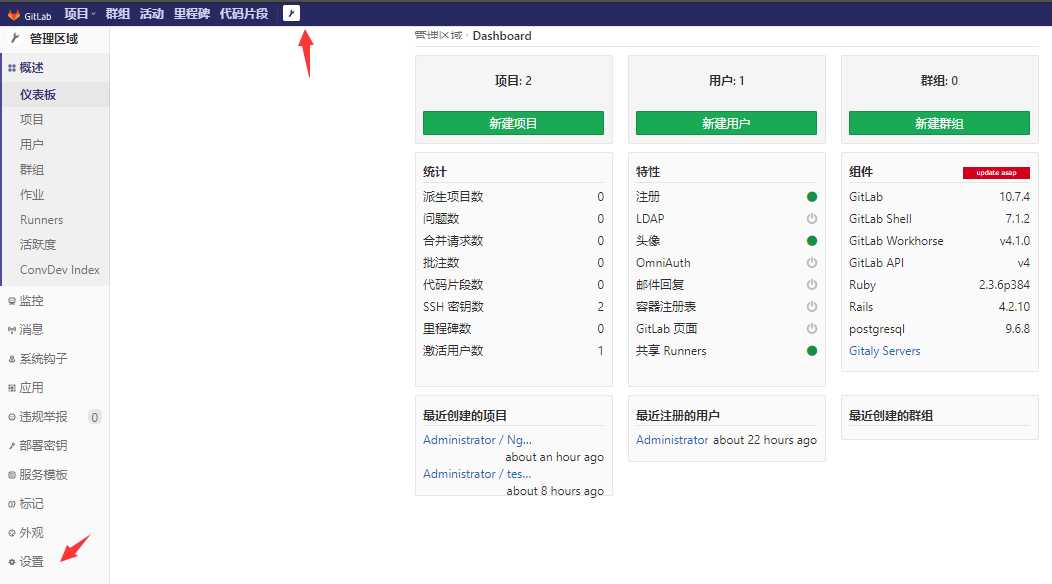Click the 外观 appearance icon
This screenshot has width=1052, height=584.
click(x=11, y=533)
